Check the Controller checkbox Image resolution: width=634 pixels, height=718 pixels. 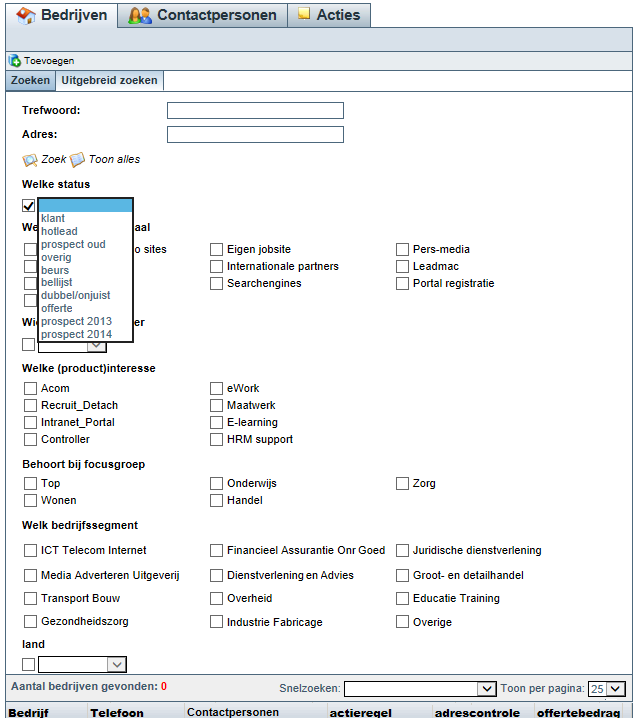(30, 440)
